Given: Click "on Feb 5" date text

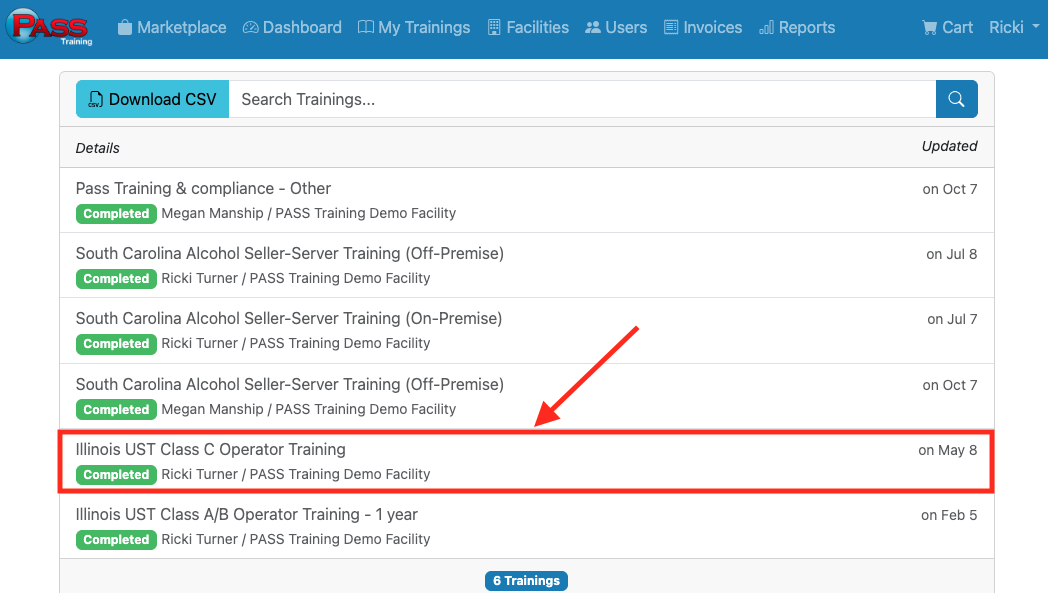Looking at the screenshot, I should click(948, 515).
